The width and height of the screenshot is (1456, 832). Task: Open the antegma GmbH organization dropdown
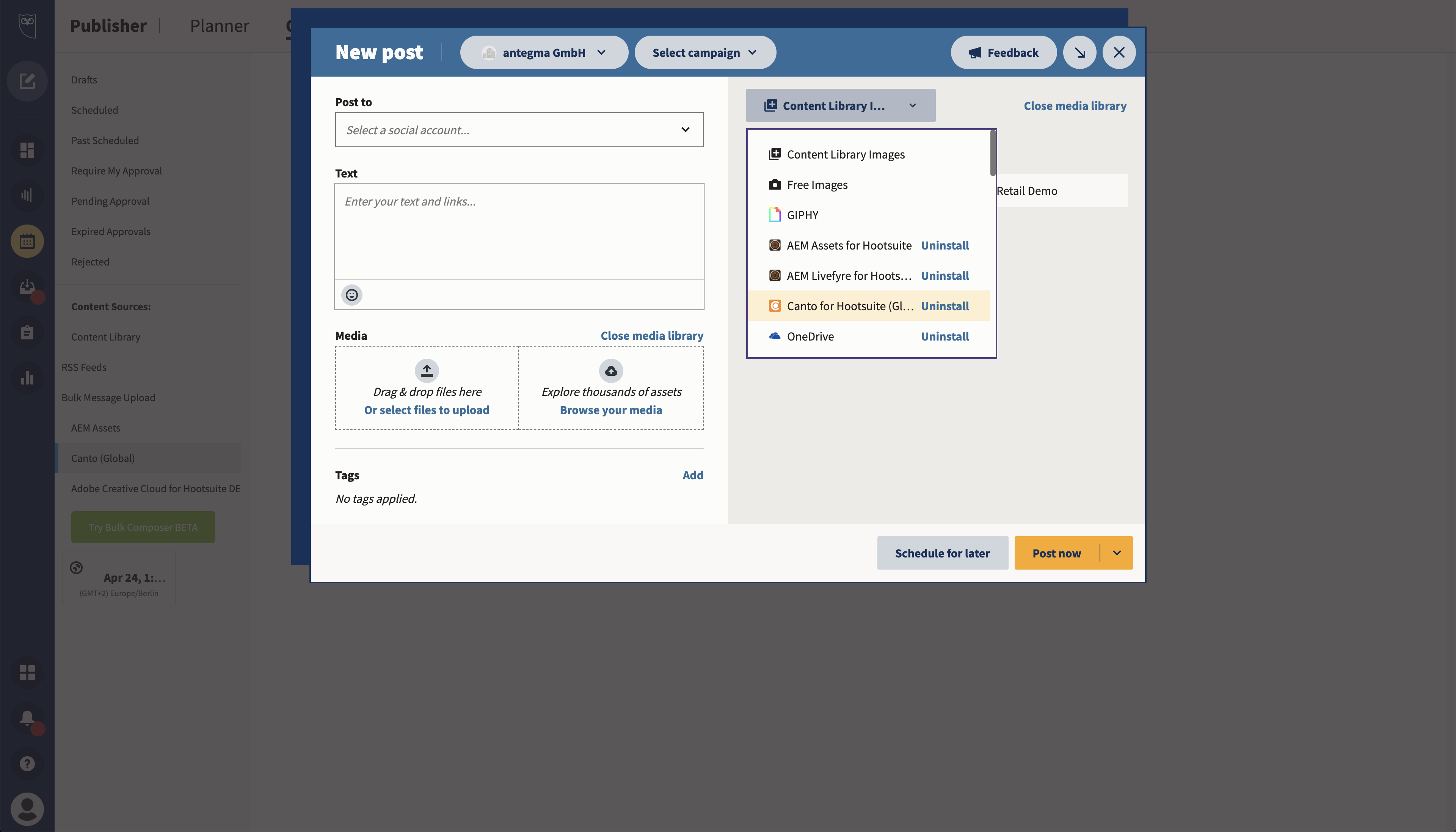pos(544,53)
